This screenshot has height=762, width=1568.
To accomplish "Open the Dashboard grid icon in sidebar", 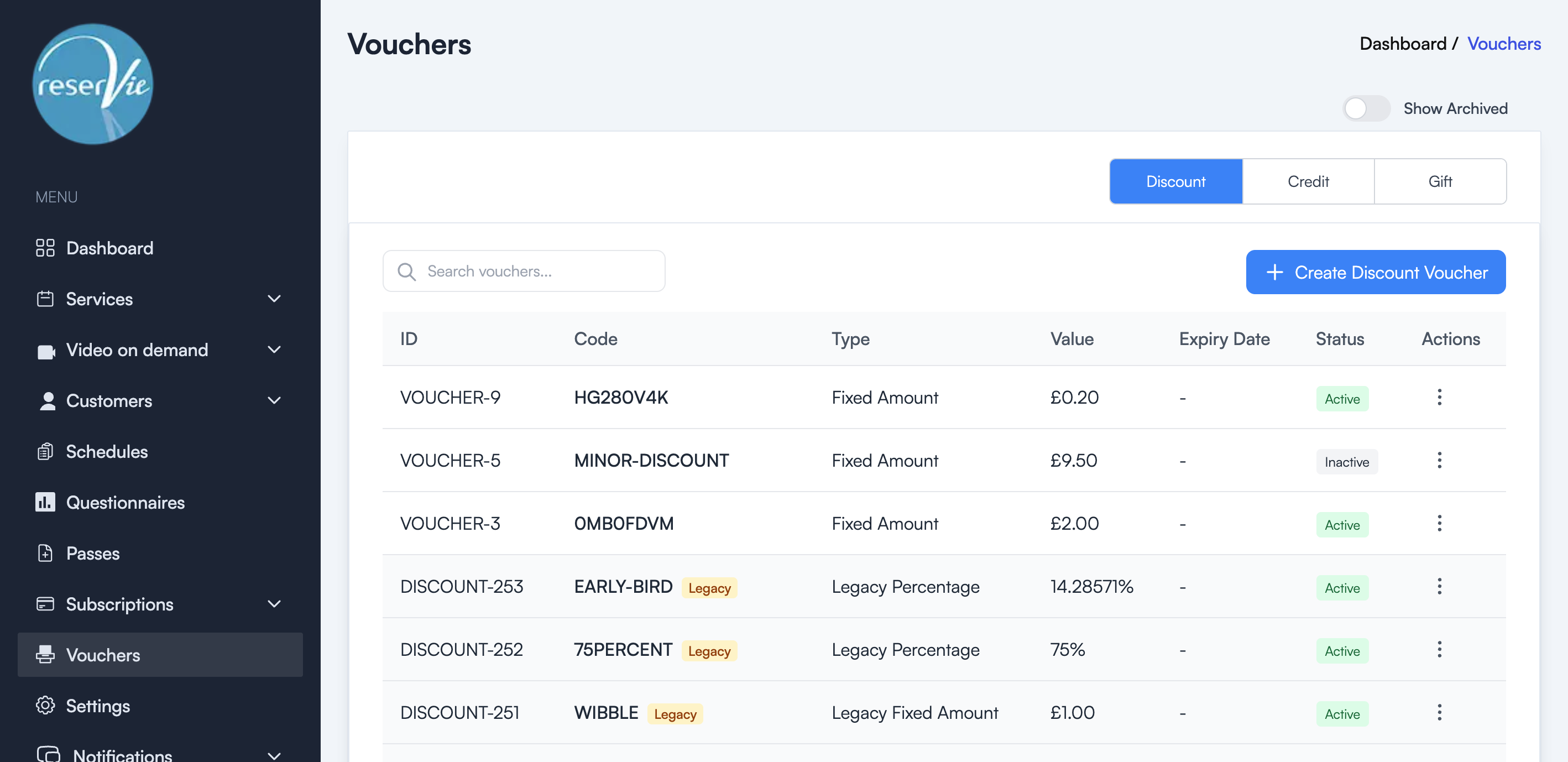I will tap(45, 248).
